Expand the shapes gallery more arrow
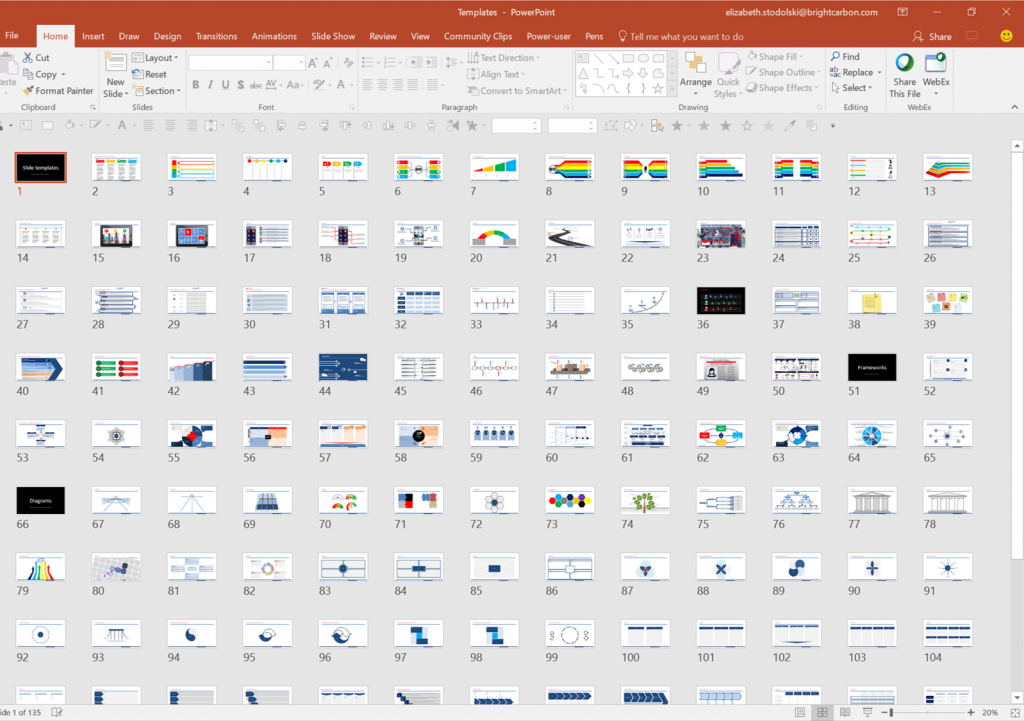Screen dimensions: 1024x721 pos(672,90)
